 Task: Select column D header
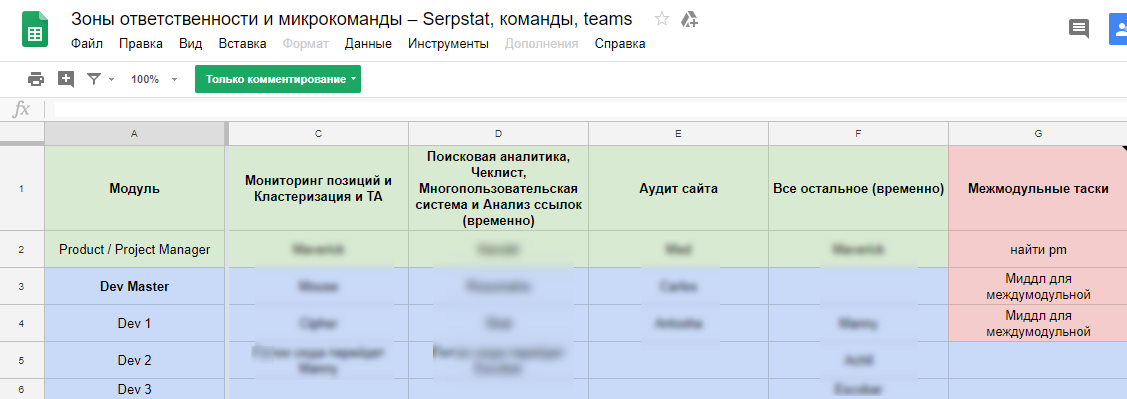(x=499, y=133)
